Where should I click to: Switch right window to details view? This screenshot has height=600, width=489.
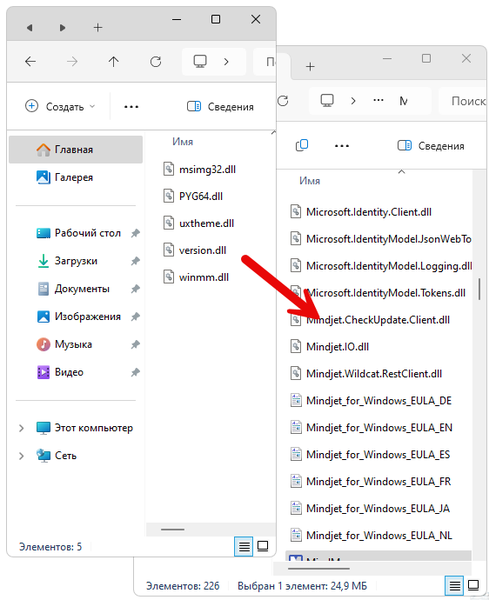(454, 585)
